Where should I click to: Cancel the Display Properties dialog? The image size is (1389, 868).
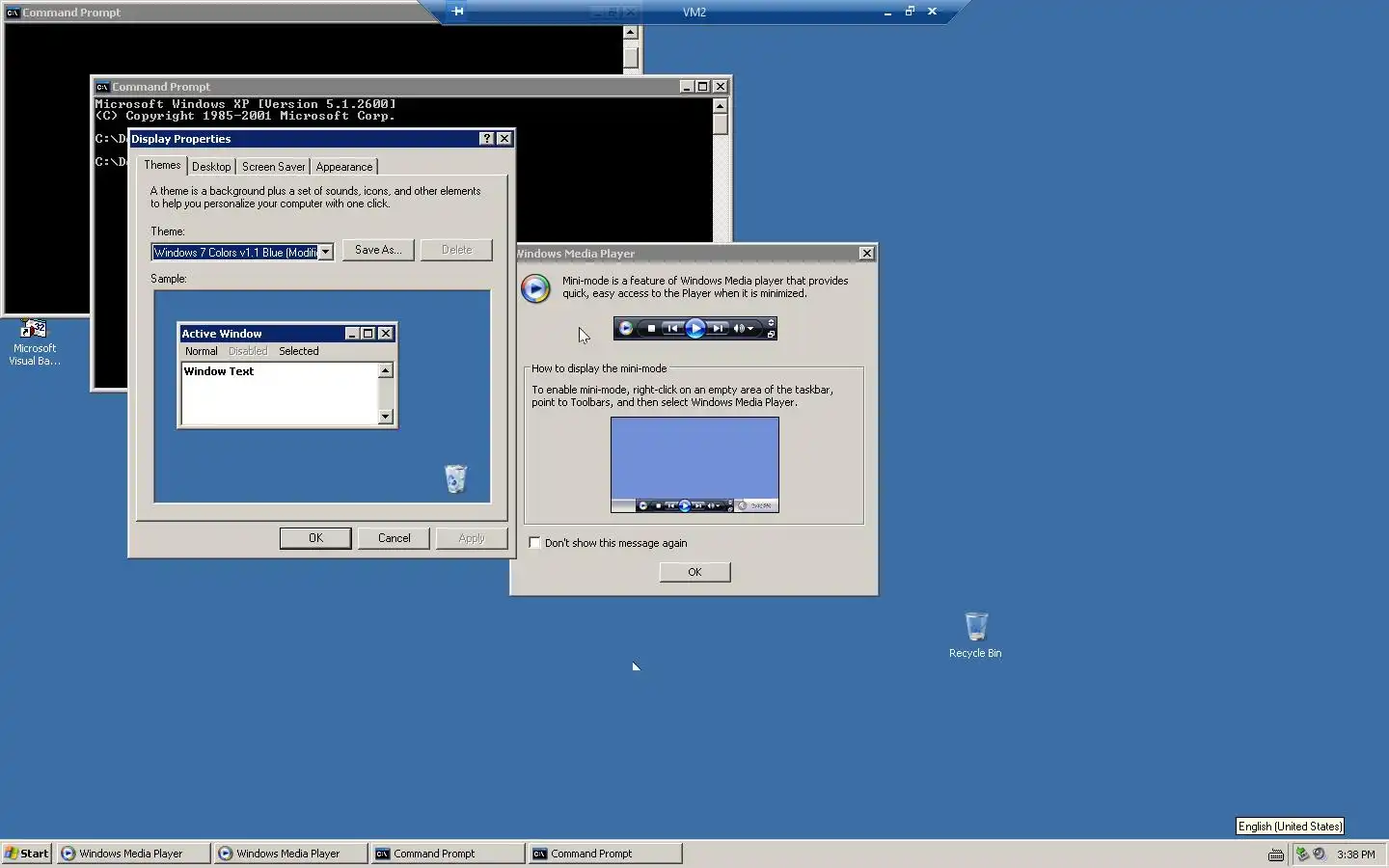pyautogui.click(x=394, y=538)
